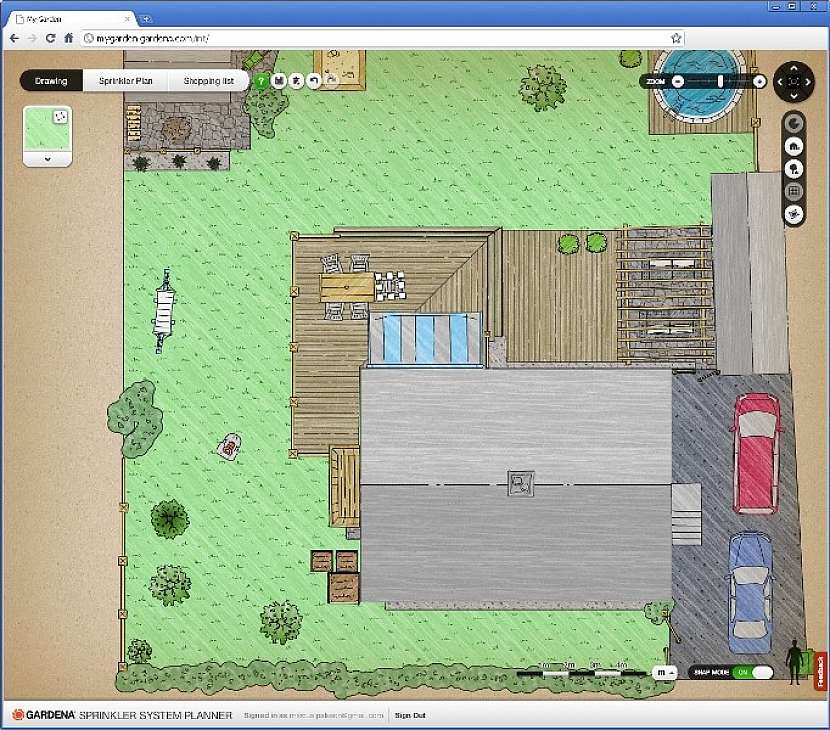Image resolution: width=830 pixels, height=730 pixels.
Task: Bookmark the page with the star icon
Action: pyautogui.click(x=676, y=38)
